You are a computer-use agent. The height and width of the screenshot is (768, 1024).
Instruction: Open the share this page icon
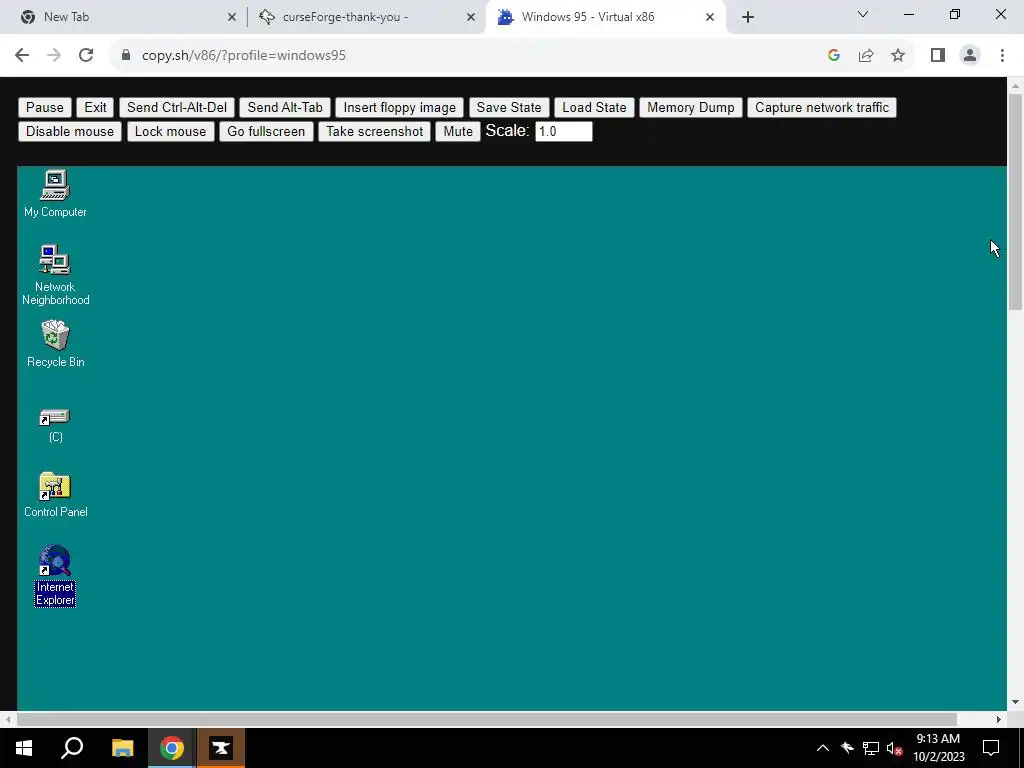(866, 56)
